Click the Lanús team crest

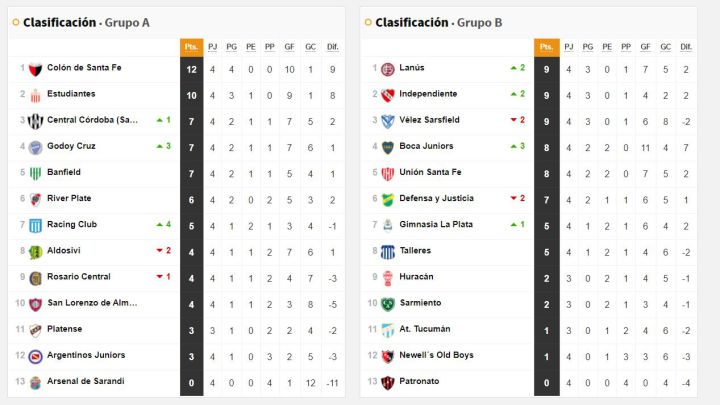click(x=388, y=68)
